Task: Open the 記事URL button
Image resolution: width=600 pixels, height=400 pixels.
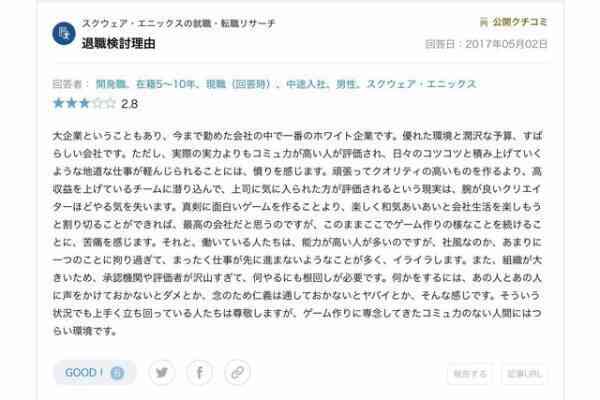Action: click(524, 374)
